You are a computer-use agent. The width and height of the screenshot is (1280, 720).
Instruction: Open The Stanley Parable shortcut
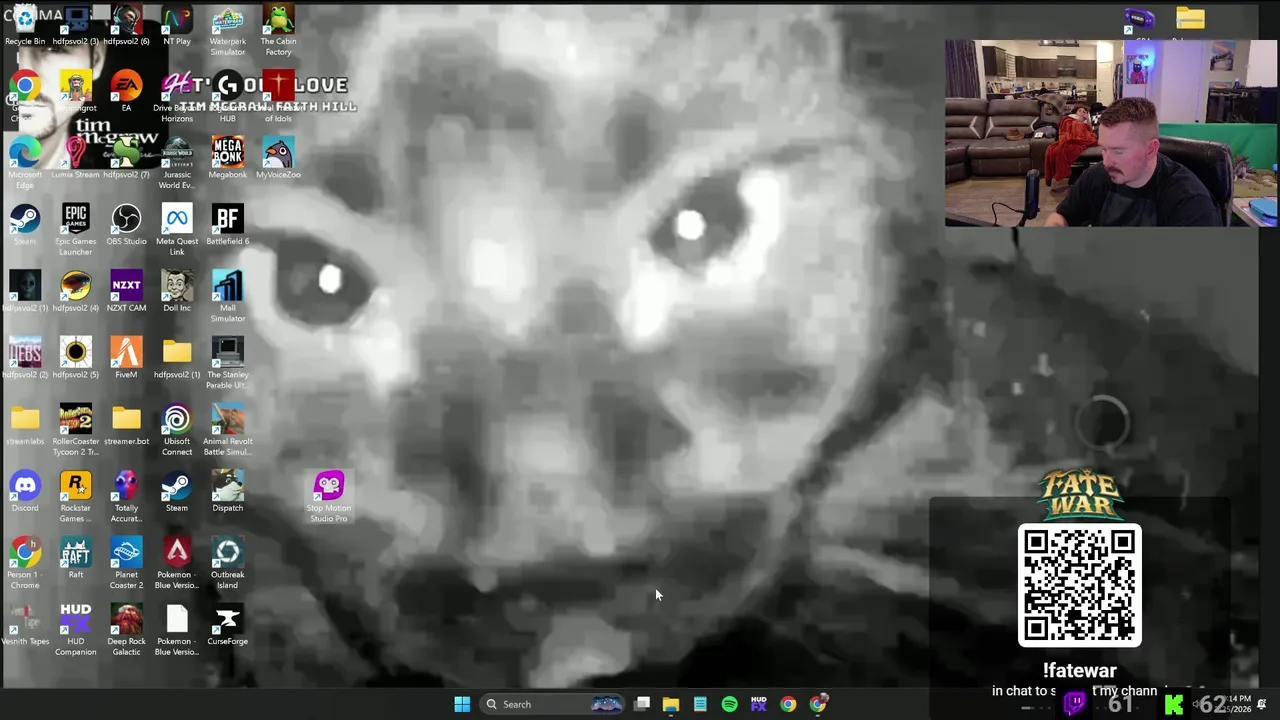pos(228,364)
